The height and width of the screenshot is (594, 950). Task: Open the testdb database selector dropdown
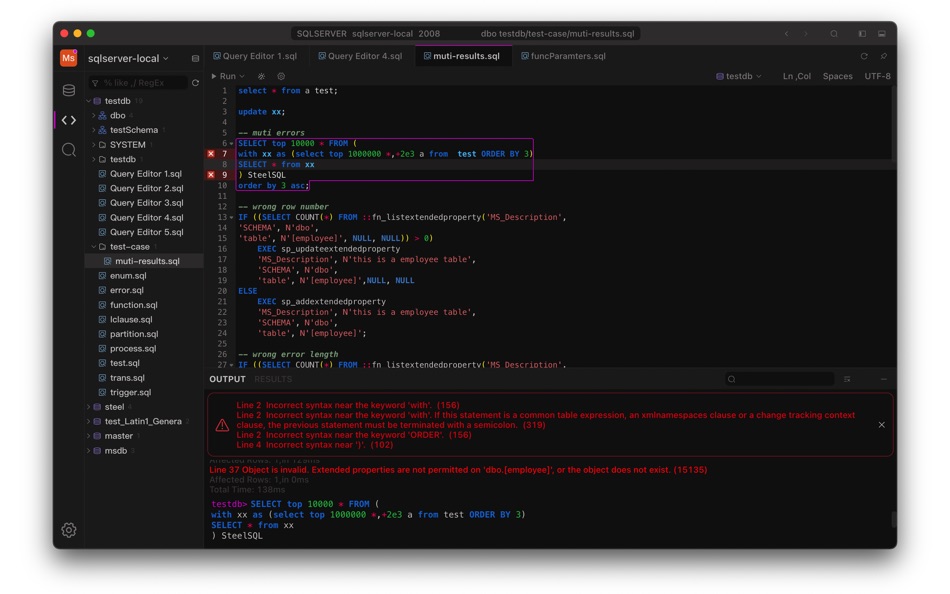739,76
